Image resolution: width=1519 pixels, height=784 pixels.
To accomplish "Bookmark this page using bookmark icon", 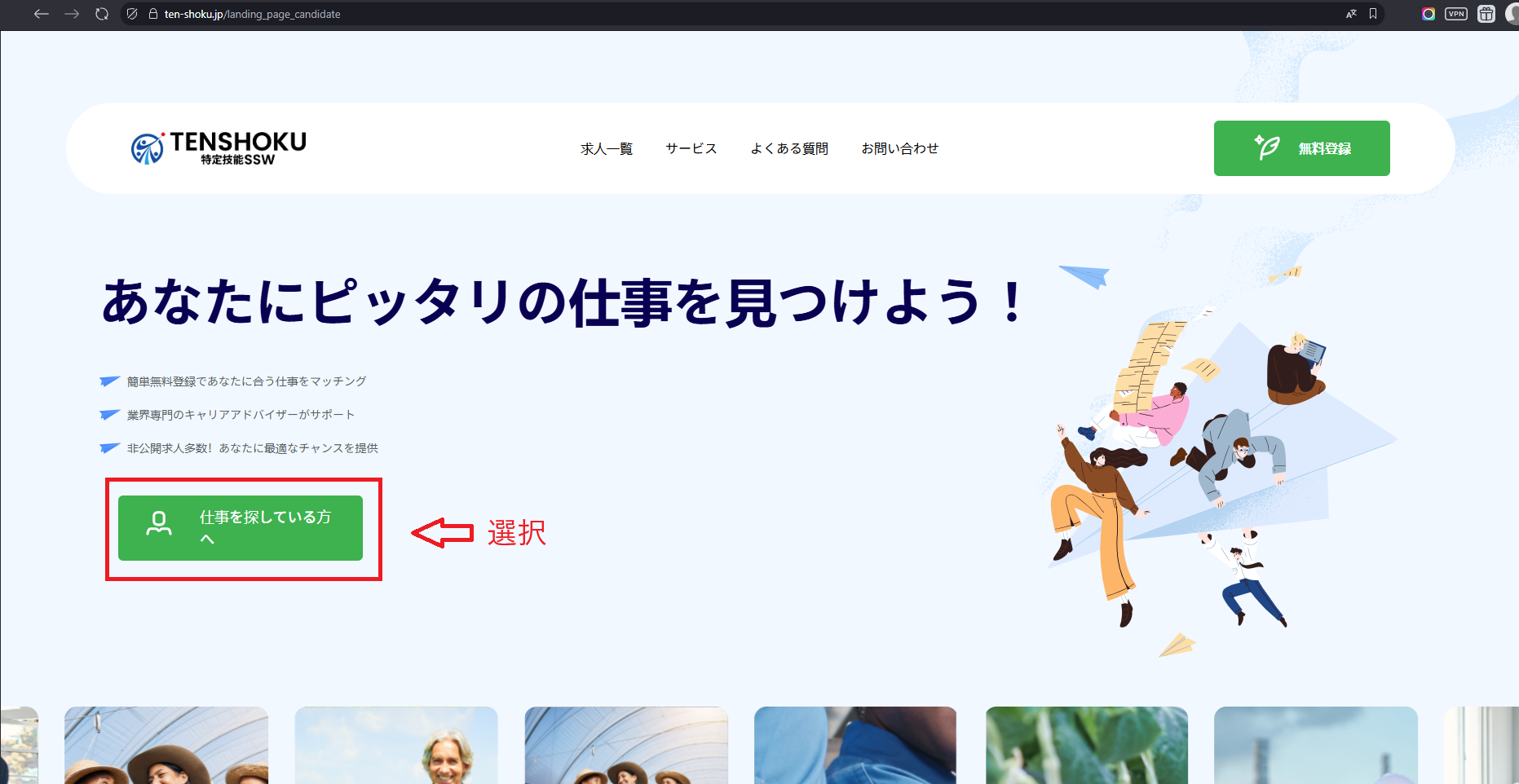I will click(x=1373, y=14).
